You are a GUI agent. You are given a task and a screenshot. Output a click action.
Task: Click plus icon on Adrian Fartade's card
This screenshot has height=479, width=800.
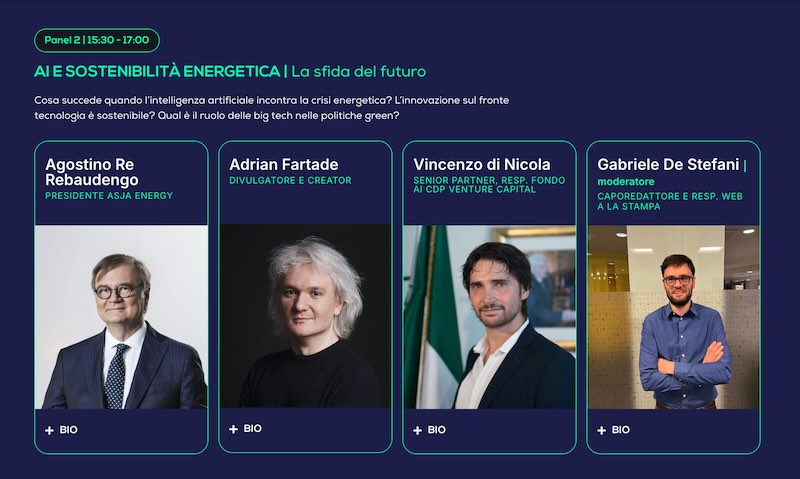click(x=234, y=429)
